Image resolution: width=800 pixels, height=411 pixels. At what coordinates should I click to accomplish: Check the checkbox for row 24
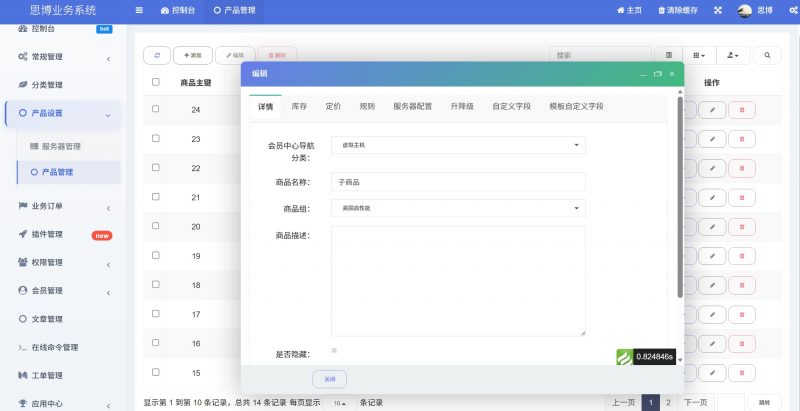click(155, 108)
